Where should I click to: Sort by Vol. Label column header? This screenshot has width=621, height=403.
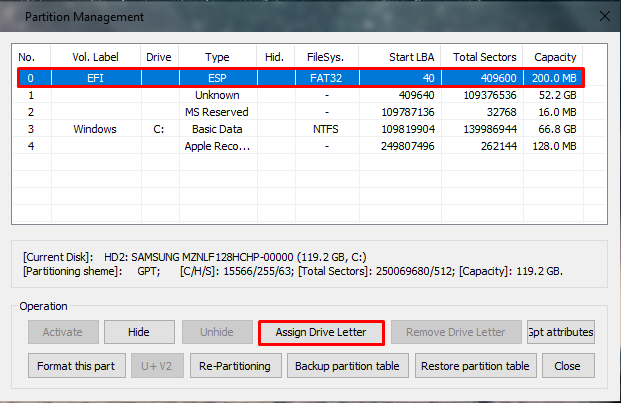click(x=94, y=57)
